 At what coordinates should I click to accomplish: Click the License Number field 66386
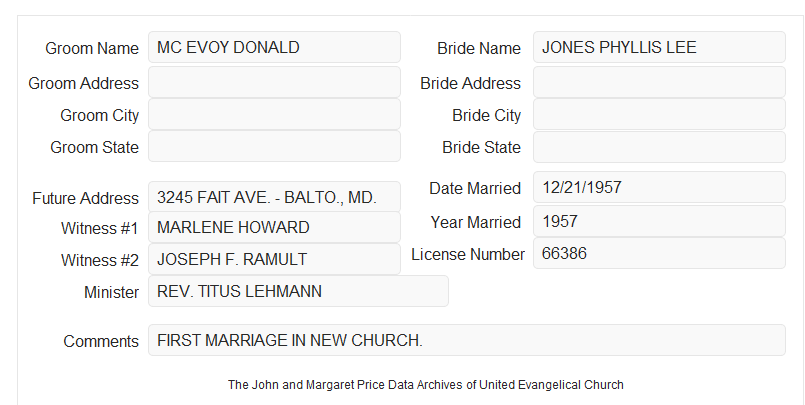pos(659,253)
